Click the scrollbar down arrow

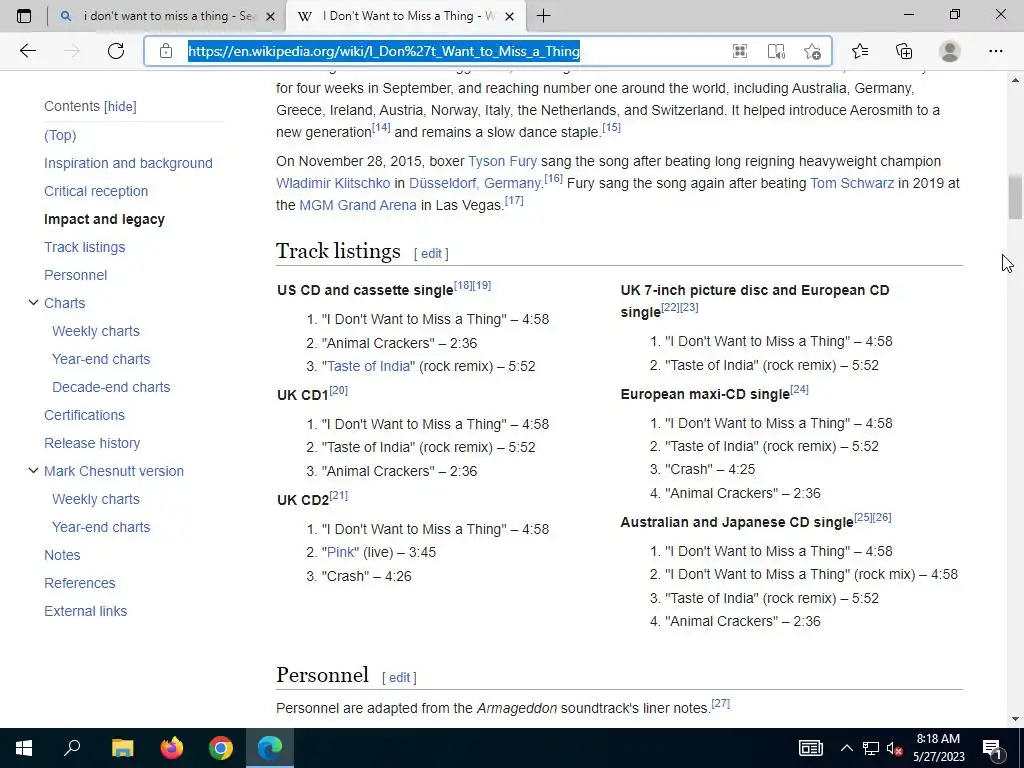point(1015,719)
